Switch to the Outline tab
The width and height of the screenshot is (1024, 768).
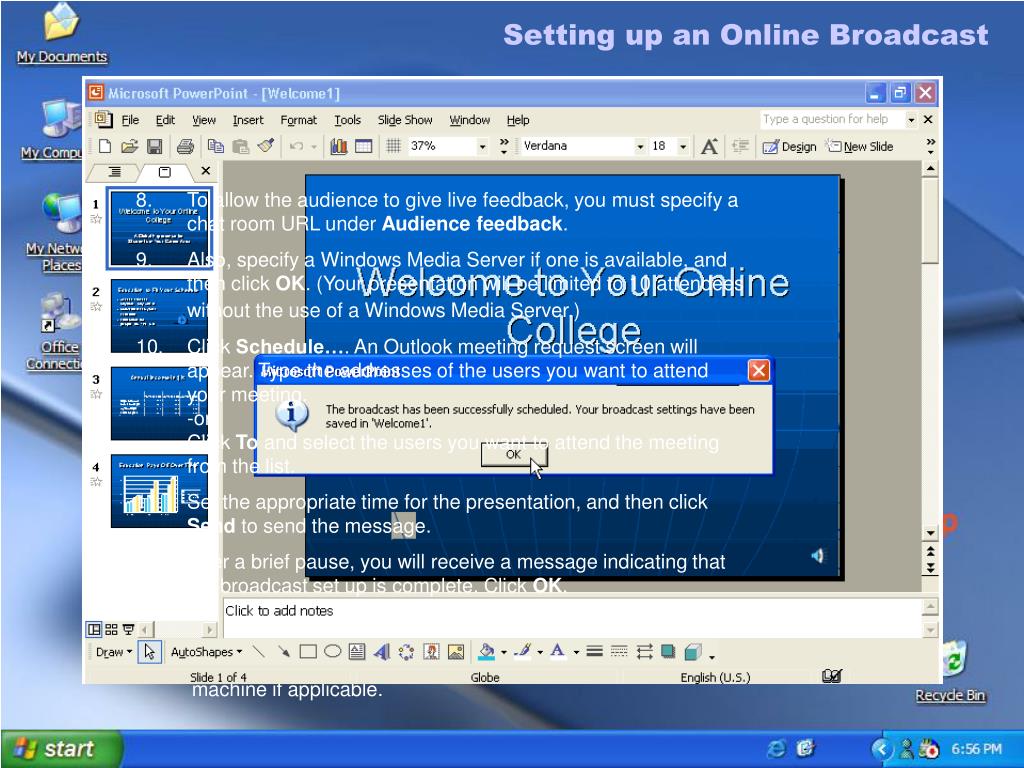click(x=114, y=172)
